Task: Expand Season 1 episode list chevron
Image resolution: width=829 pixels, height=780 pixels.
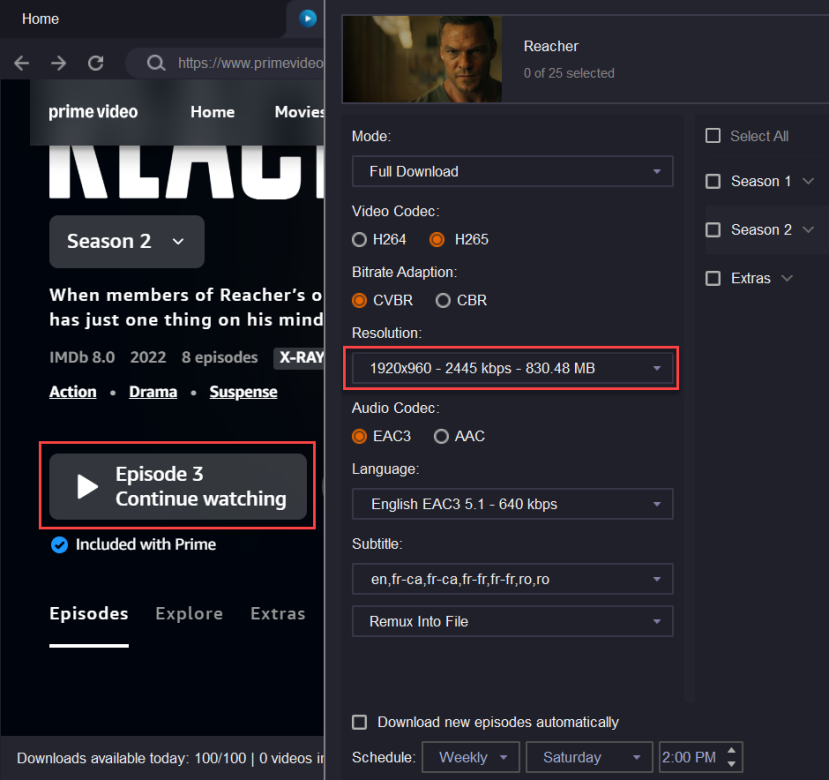Action: pos(808,181)
